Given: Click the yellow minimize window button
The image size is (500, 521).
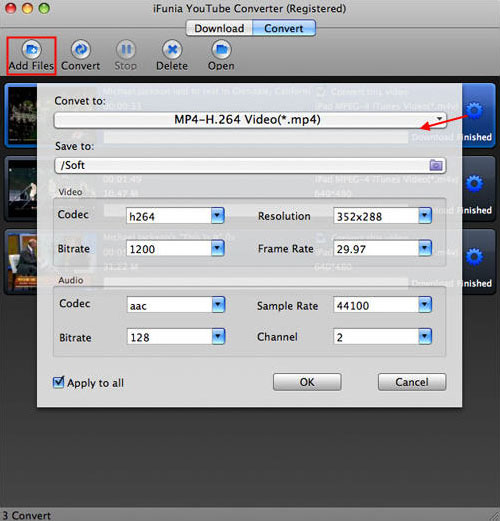Looking at the screenshot, I should (27, 8).
